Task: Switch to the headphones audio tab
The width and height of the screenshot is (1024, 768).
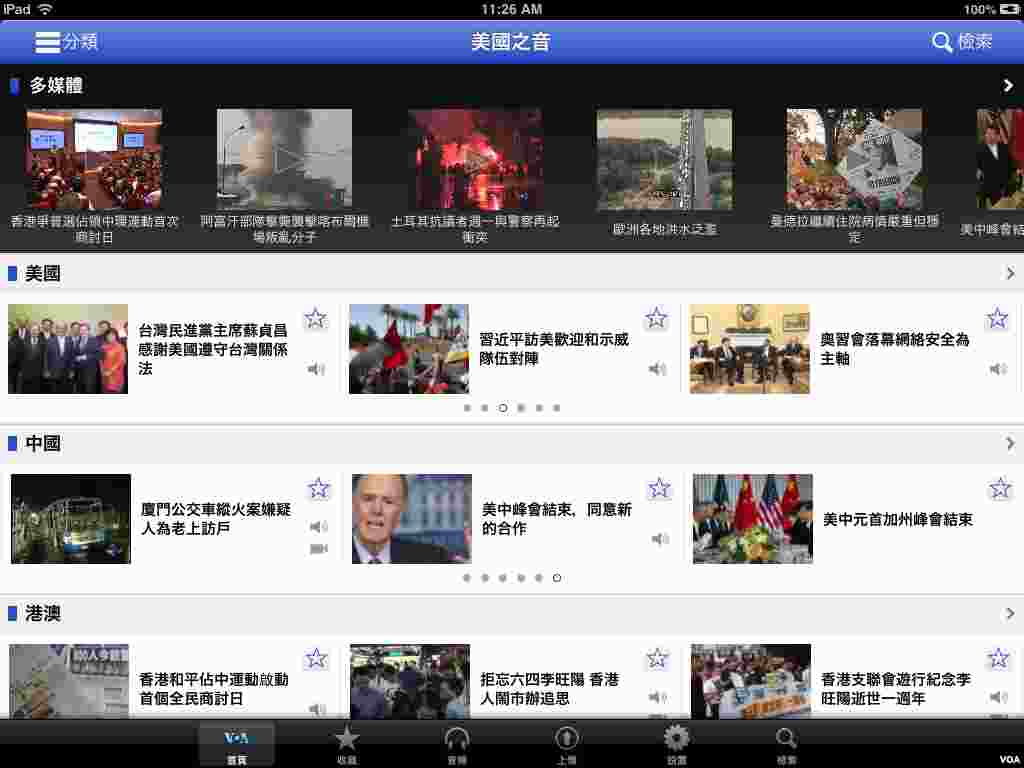Action: coord(456,745)
